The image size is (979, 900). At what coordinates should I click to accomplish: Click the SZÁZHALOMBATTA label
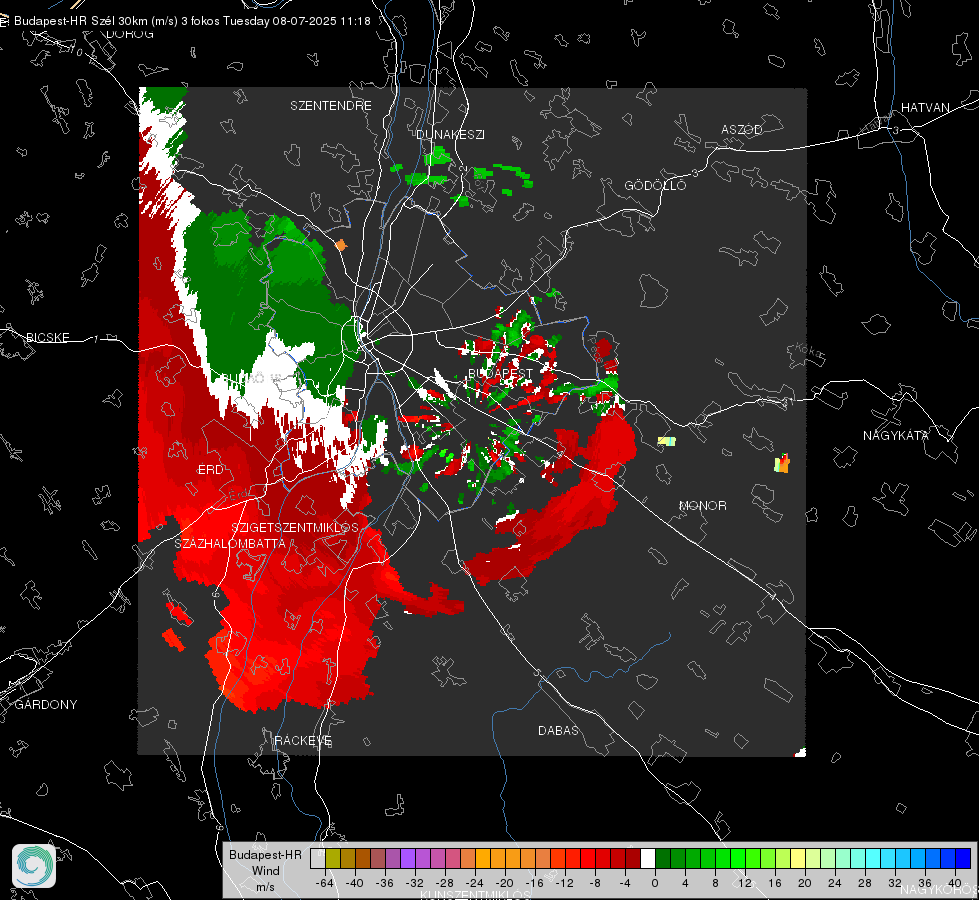[x=230, y=544]
